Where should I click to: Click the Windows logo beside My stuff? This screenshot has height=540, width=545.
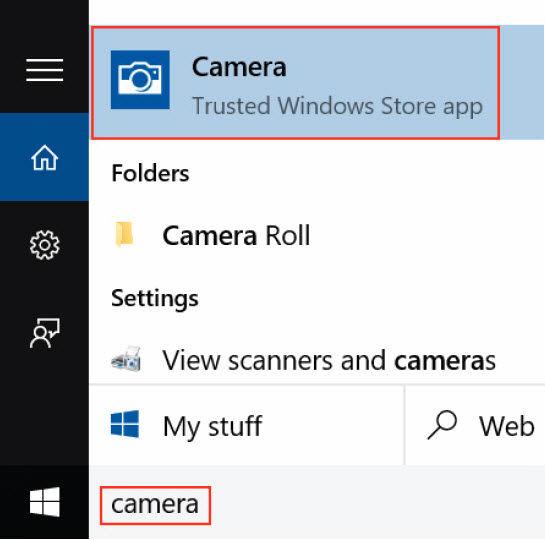(x=125, y=424)
